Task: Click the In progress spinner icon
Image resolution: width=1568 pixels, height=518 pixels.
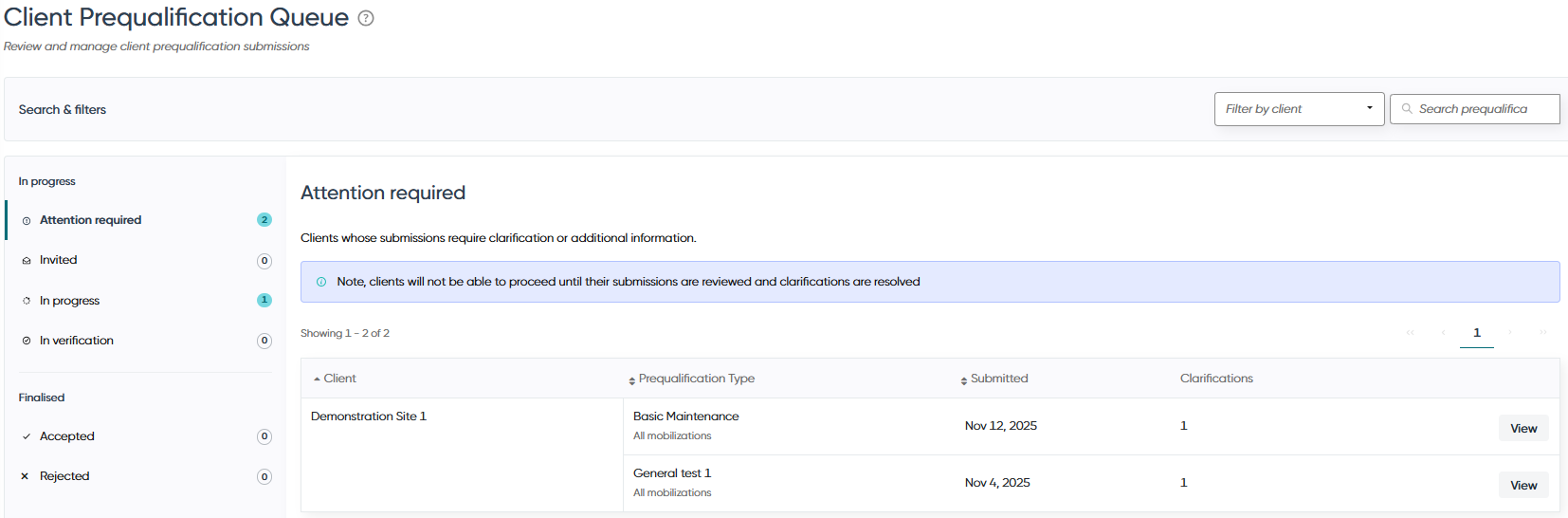Action: pos(27,301)
